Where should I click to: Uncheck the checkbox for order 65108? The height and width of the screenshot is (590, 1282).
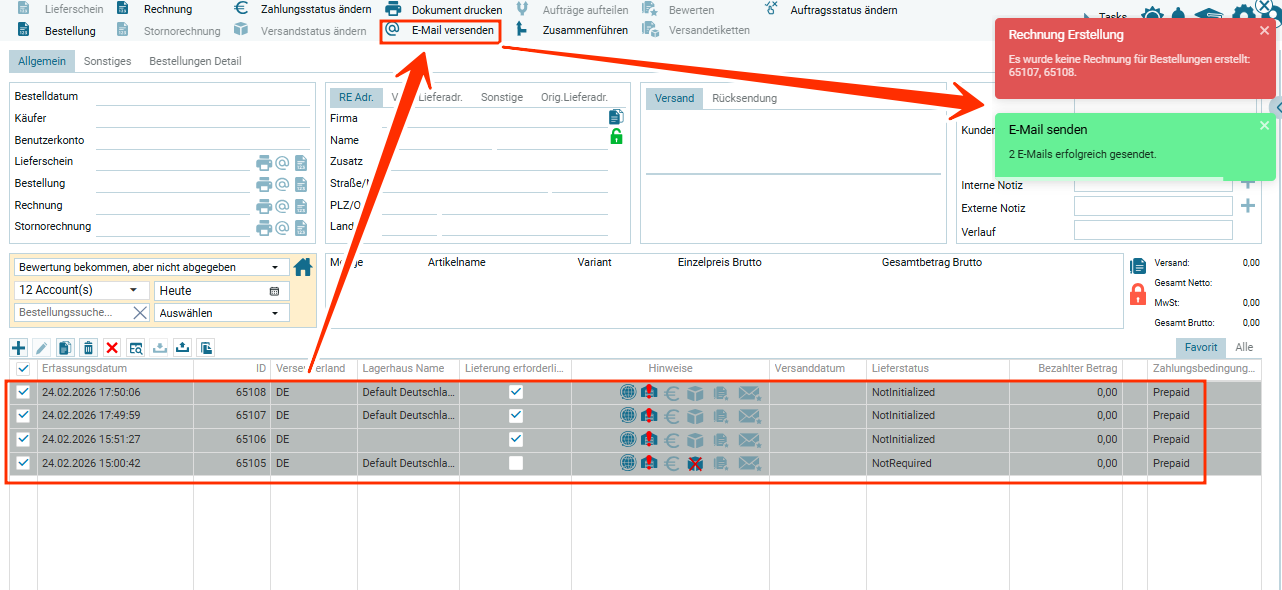(x=23, y=392)
